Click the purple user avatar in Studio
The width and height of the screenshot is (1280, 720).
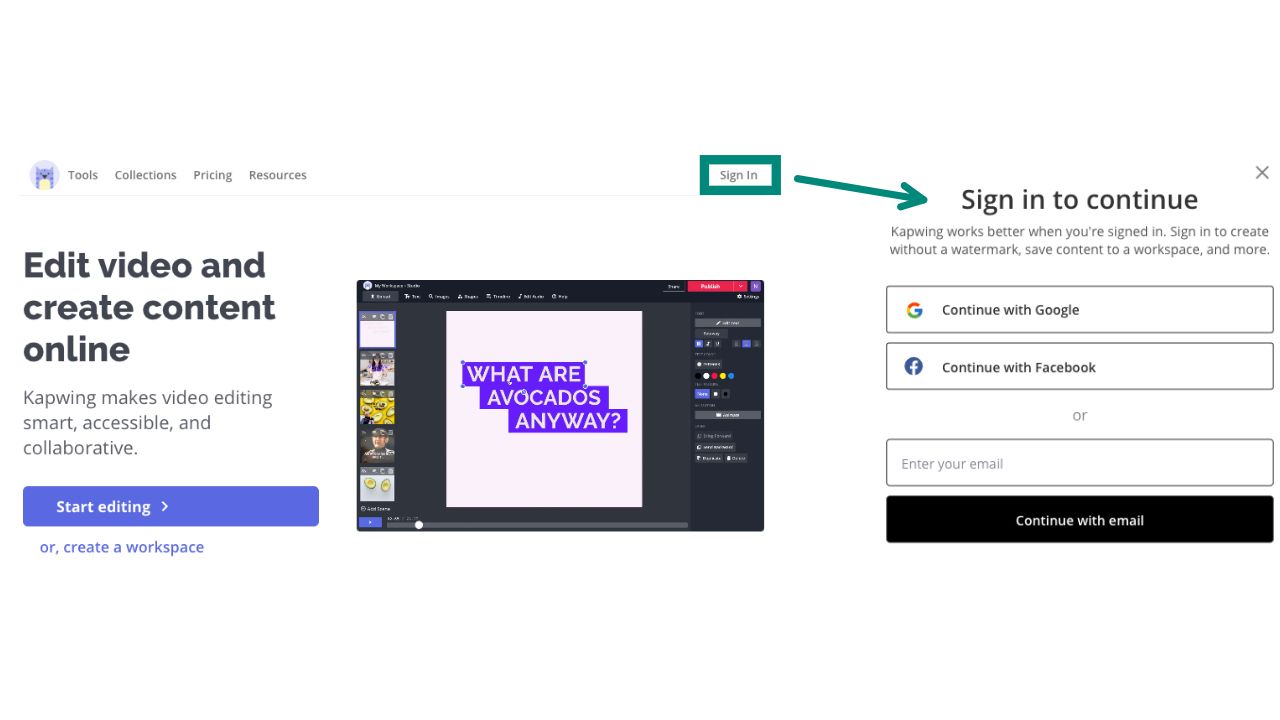coord(756,286)
